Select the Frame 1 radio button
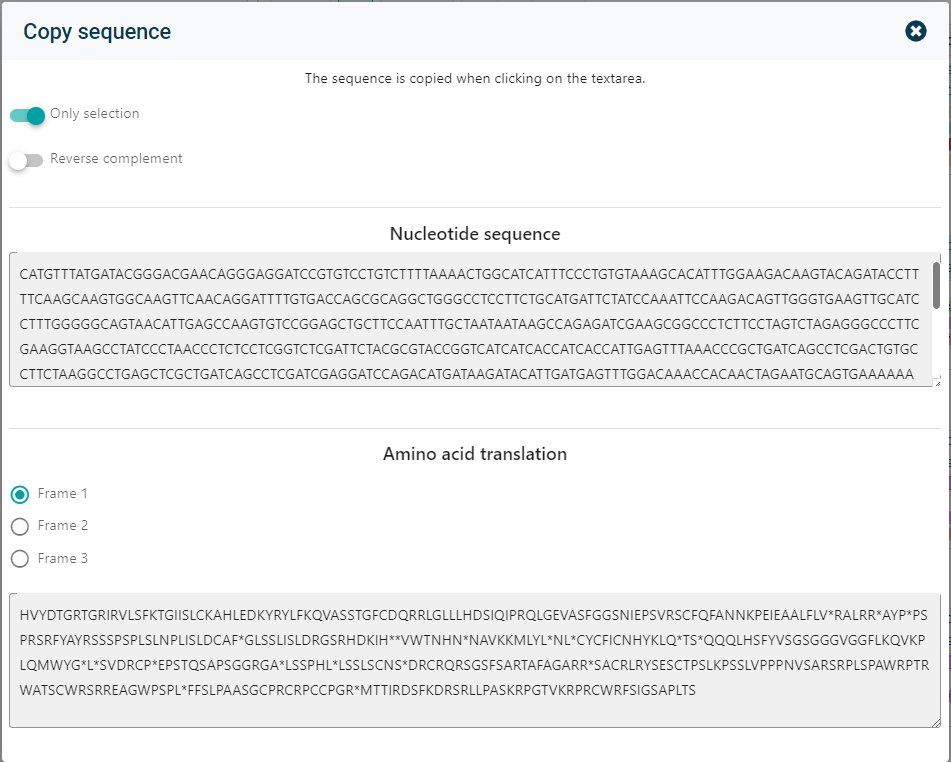Viewport: 951px width, 762px height. [x=19, y=494]
